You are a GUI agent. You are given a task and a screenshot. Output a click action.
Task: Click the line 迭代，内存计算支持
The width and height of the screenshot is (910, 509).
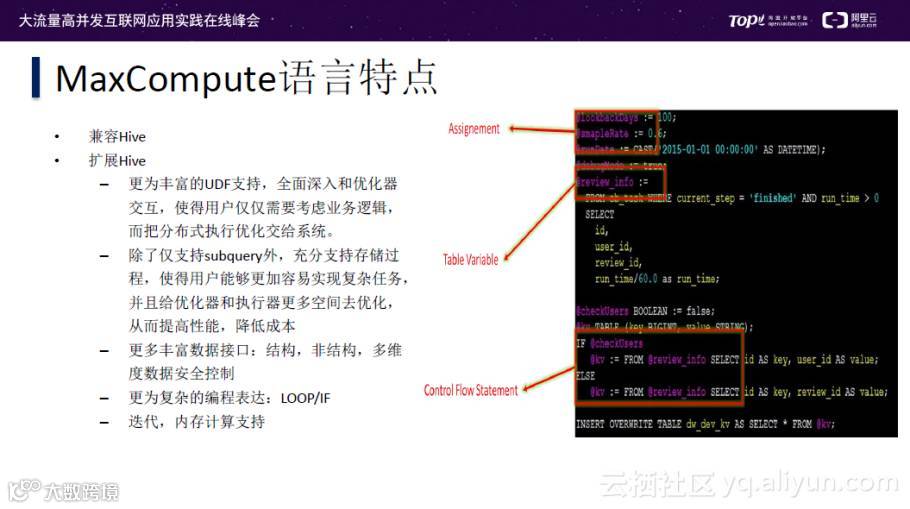point(197,422)
